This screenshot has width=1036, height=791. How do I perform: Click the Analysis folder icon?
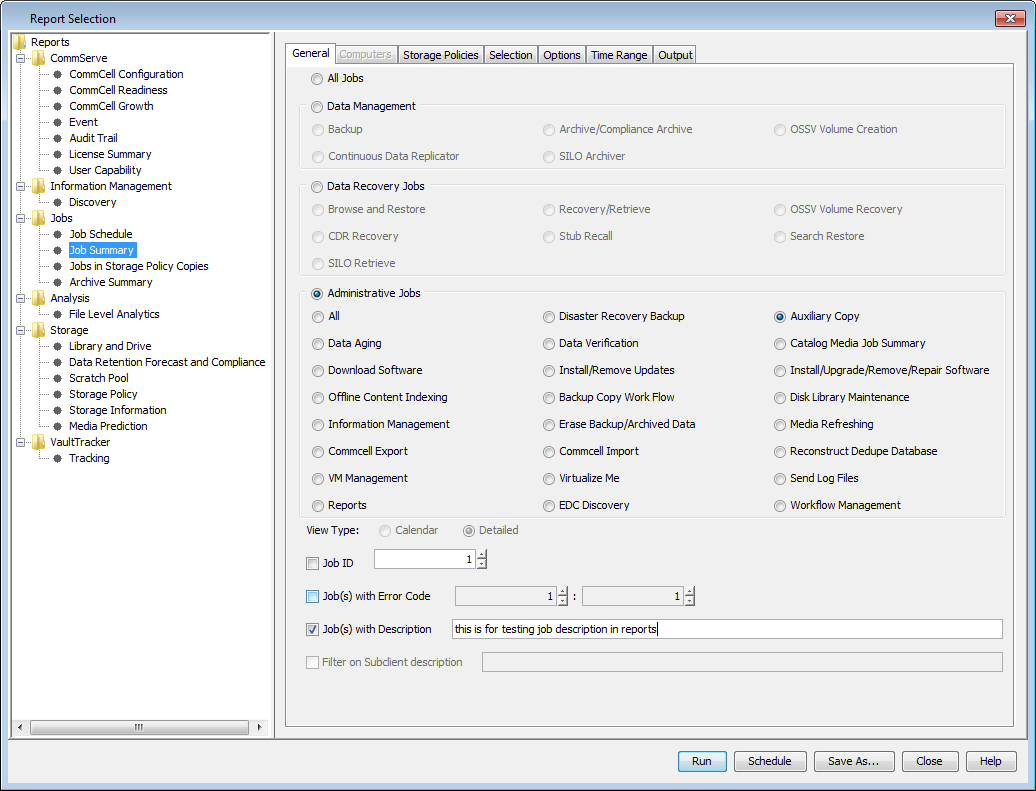point(39,297)
